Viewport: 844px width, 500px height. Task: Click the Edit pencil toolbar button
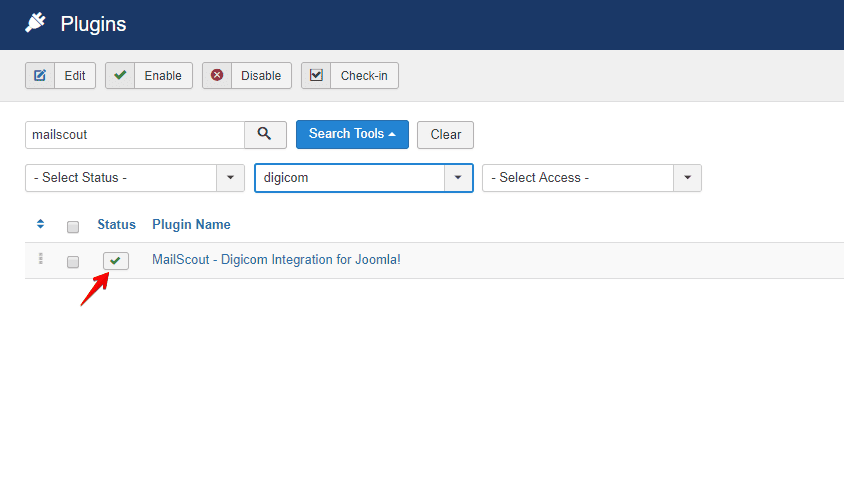click(60, 76)
